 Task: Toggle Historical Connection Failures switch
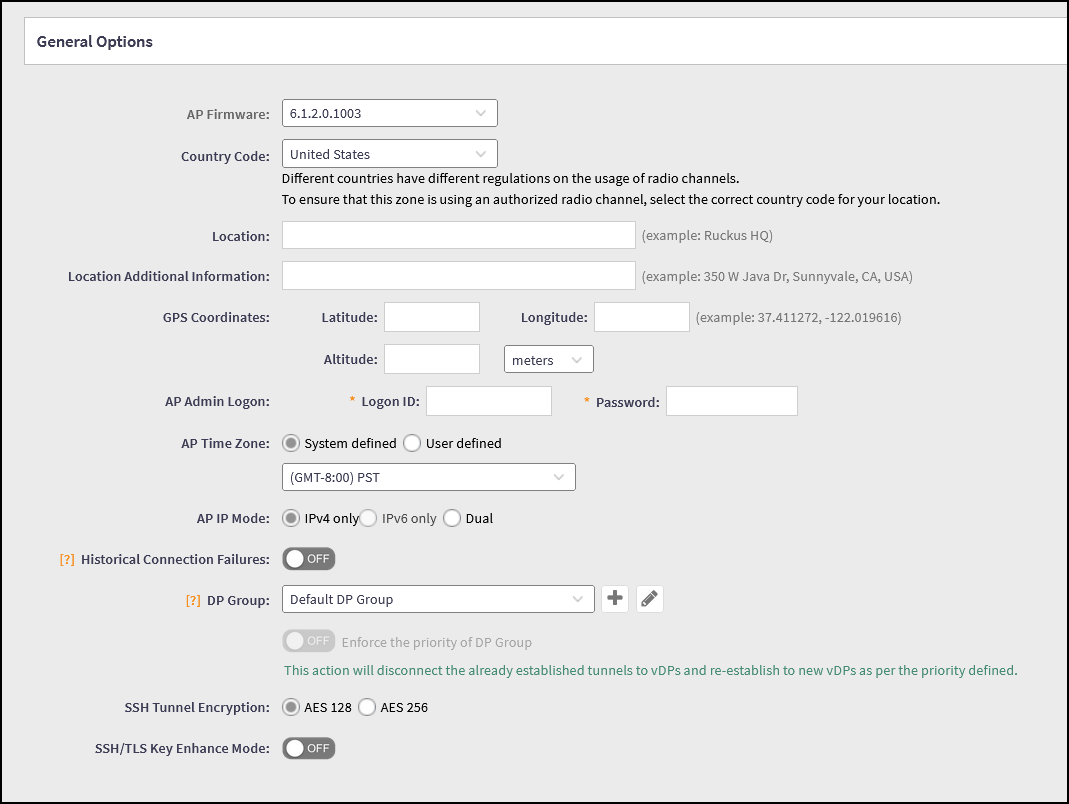[x=309, y=559]
